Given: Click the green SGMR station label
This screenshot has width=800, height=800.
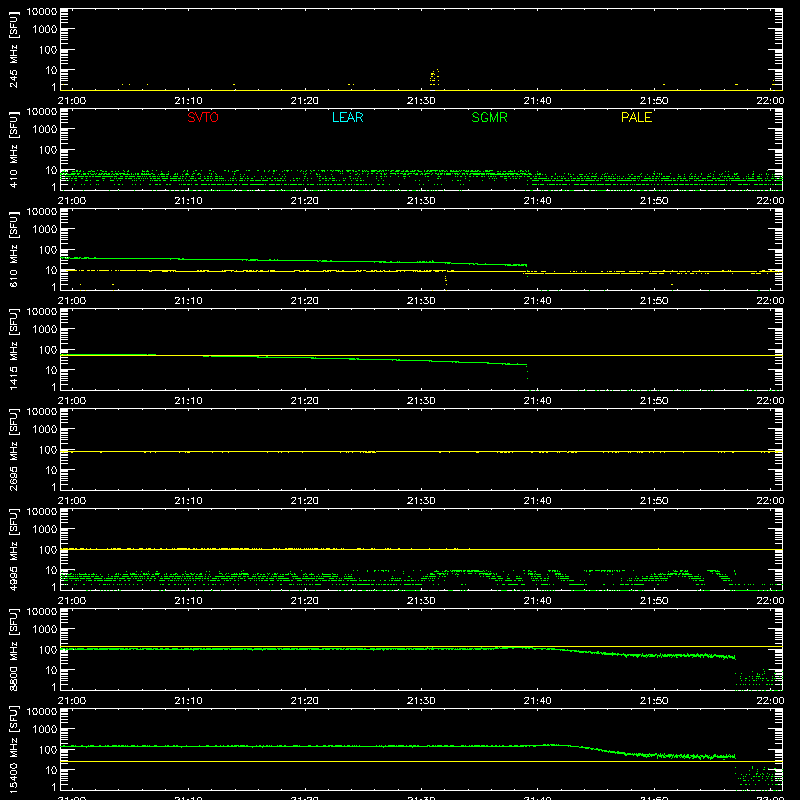Looking at the screenshot, I should click(x=489, y=117).
